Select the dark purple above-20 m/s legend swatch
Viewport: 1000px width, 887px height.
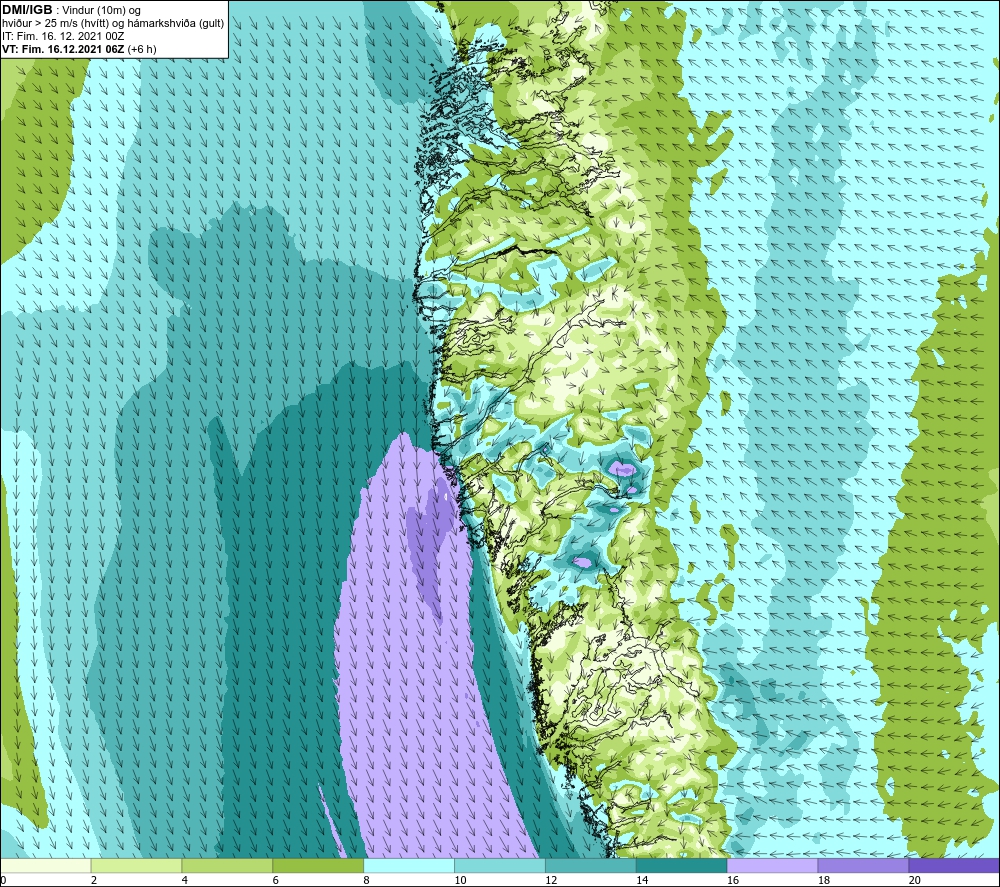pos(953,865)
